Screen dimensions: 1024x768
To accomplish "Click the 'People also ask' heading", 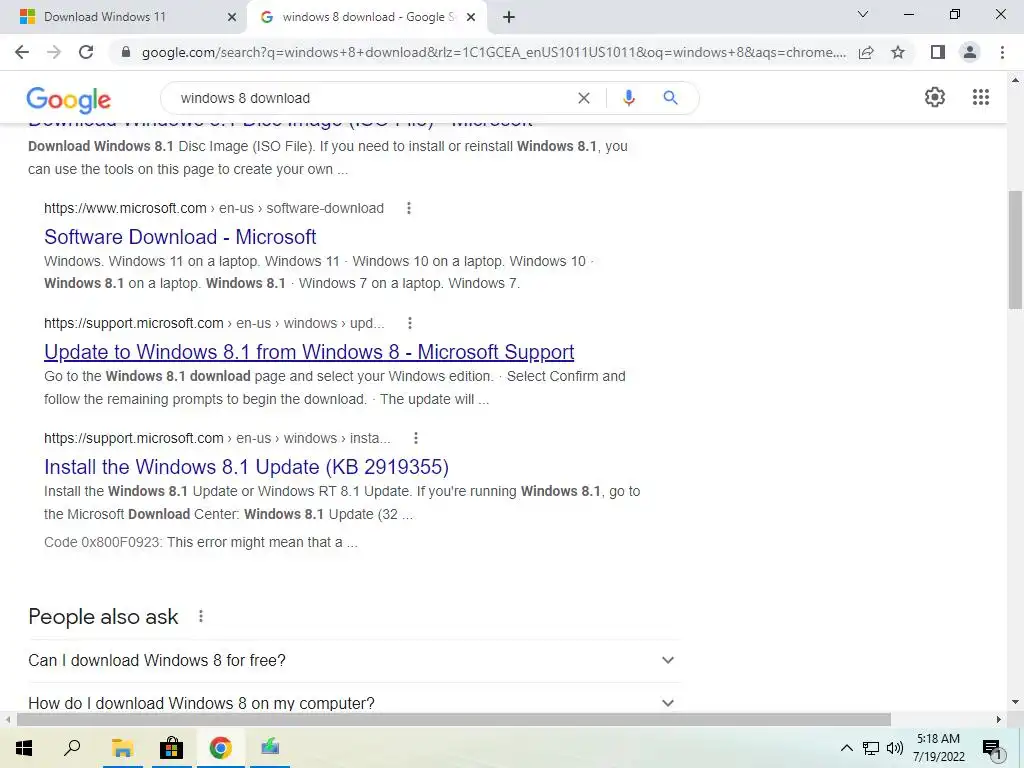I will point(103,616).
